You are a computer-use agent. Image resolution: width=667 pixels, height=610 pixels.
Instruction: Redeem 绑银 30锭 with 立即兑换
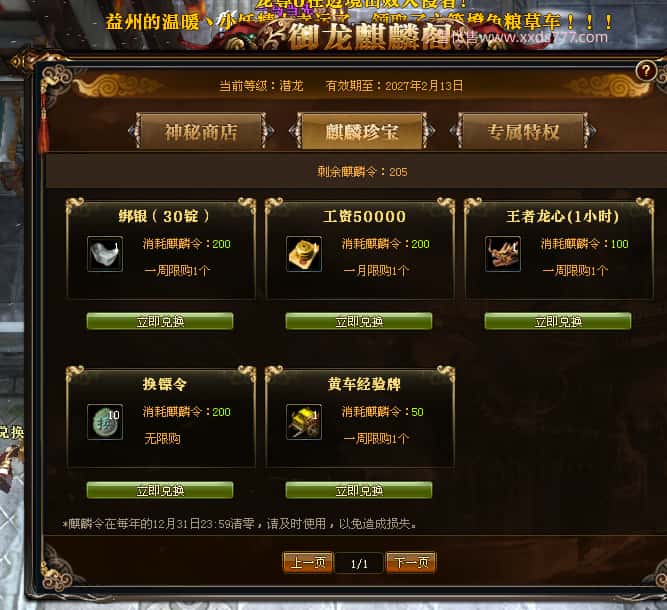(160, 322)
